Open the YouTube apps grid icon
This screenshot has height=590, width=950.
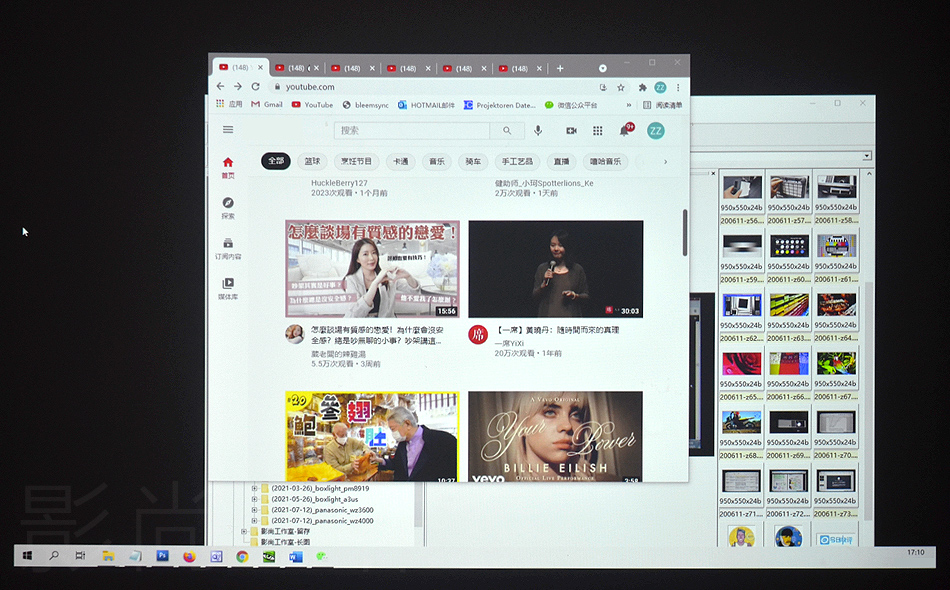598,131
